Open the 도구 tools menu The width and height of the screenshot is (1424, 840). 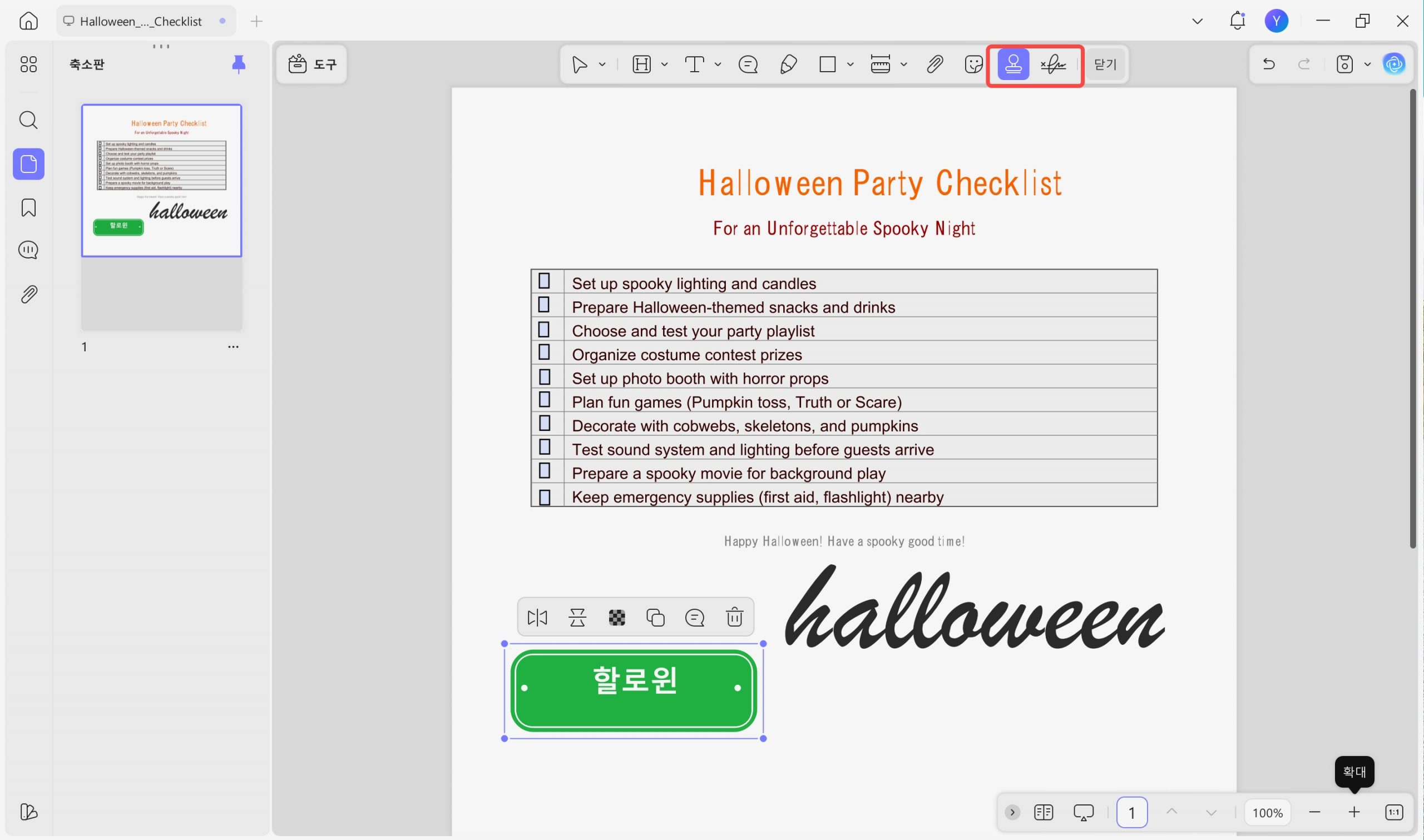click(312, 64)
